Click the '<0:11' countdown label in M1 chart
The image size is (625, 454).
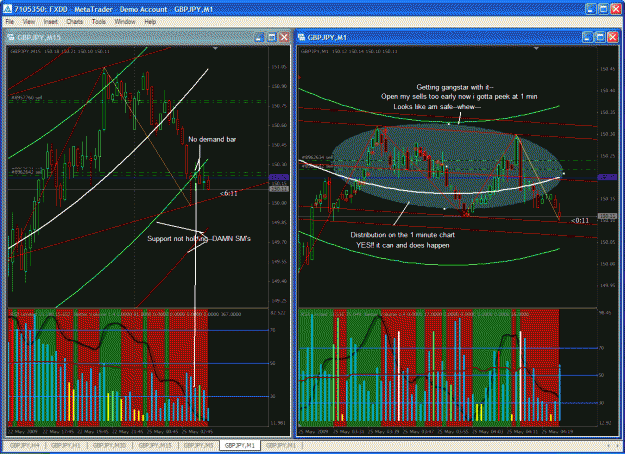tap(580, 220)
